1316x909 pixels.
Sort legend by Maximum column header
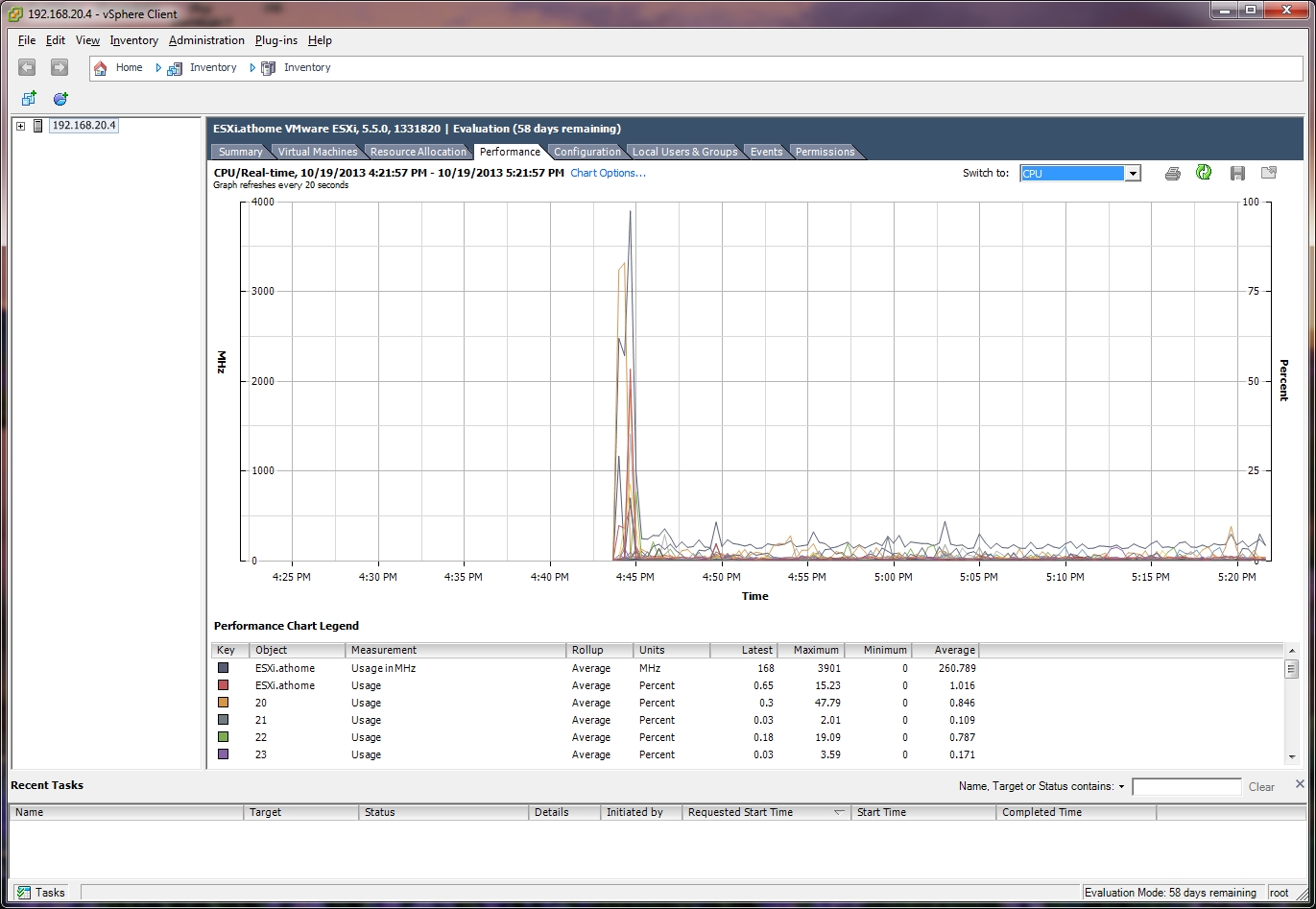(811, 650)
